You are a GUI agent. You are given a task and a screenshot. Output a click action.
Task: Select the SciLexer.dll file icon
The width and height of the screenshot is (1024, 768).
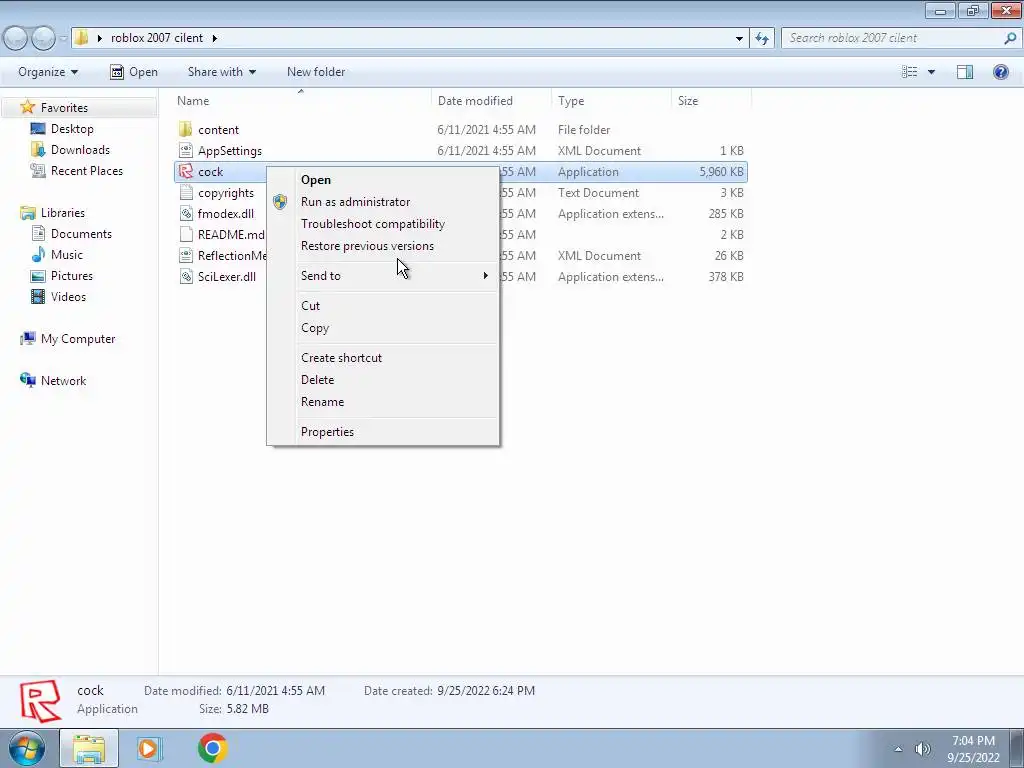pyautogui.click(x=185, y=276)
